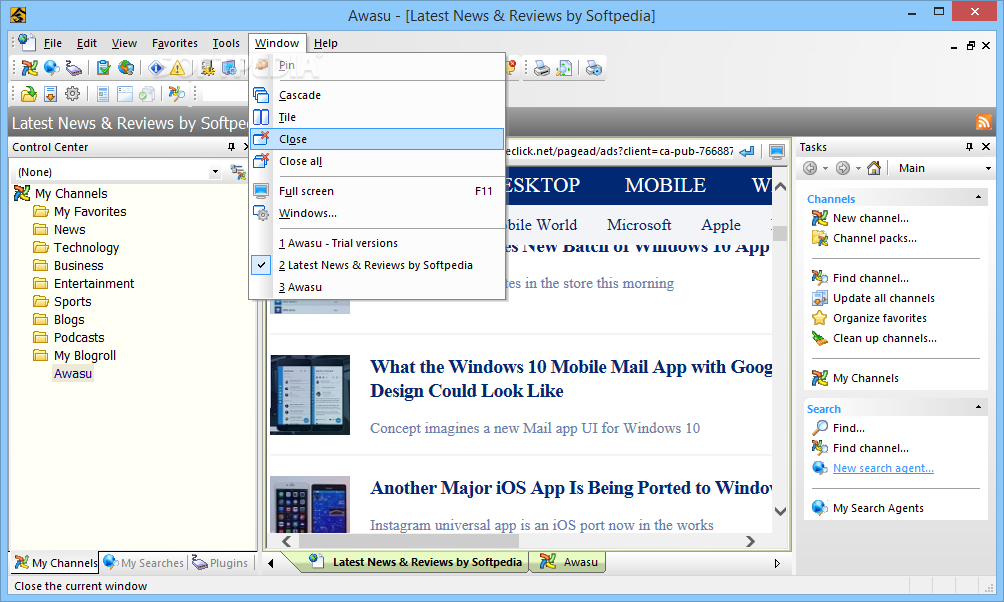Click the printer icon in the toolbar
Screen dimensions: 1004x602
click(542, 68)
